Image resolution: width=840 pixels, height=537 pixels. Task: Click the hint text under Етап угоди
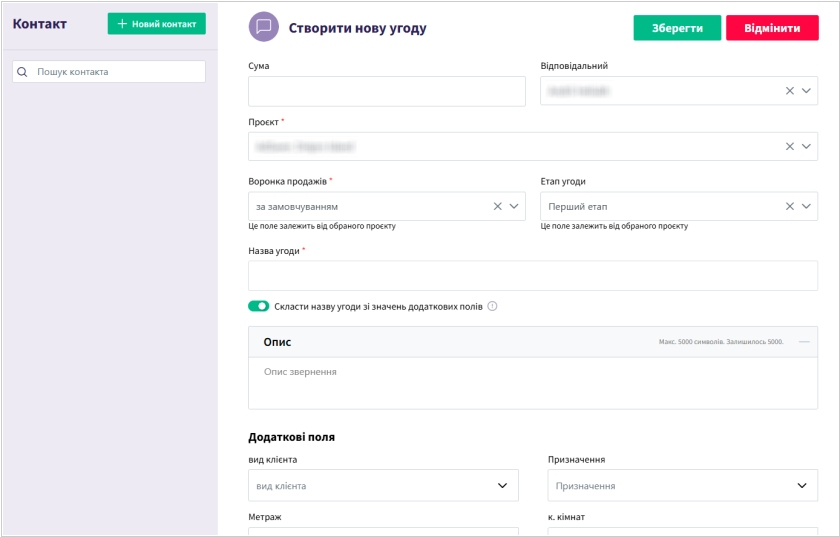(x=614, y=226)
